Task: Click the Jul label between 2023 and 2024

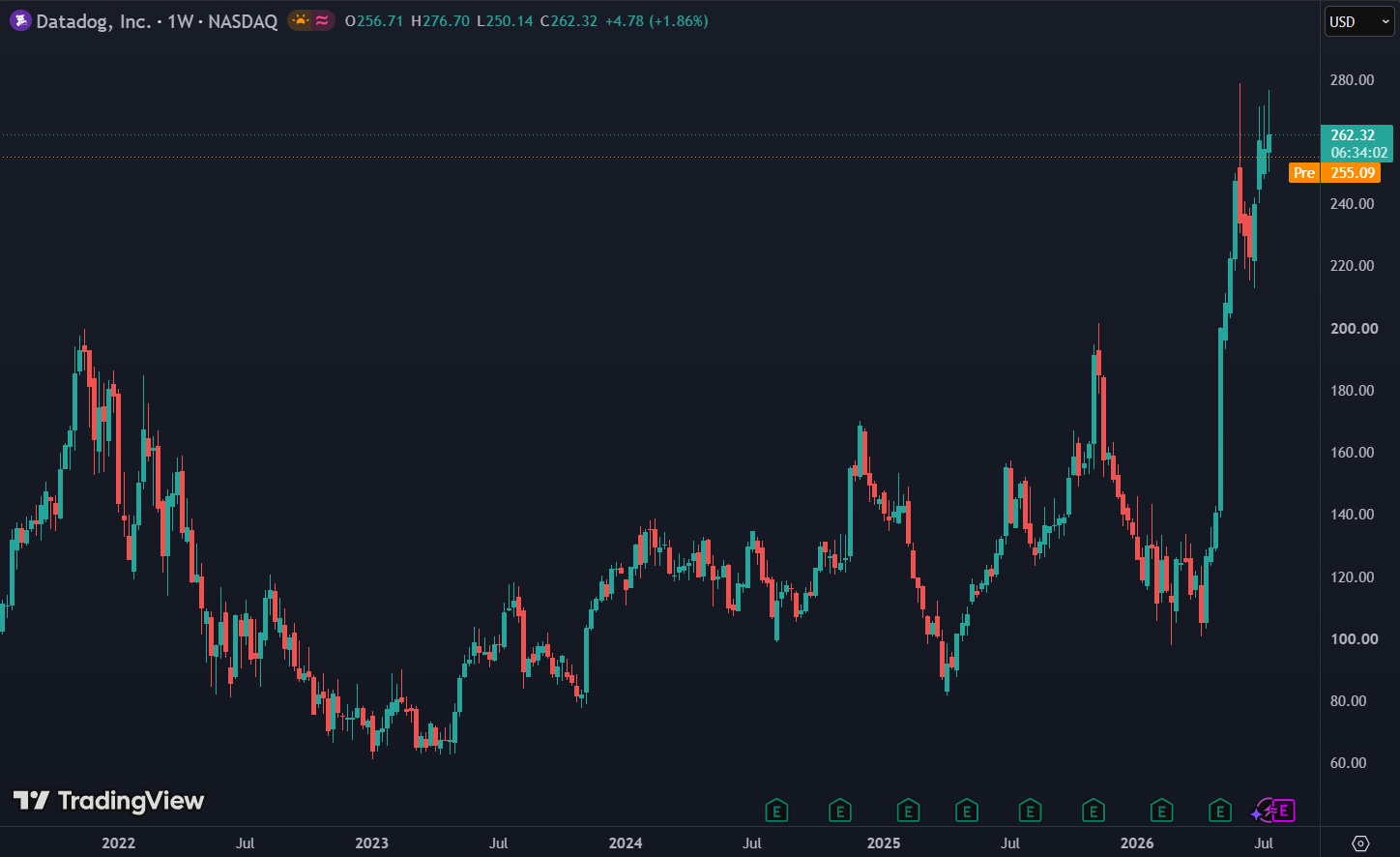Action: point(498,842)
